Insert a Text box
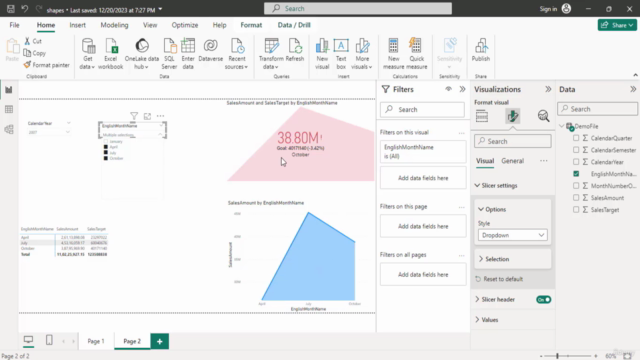Image resolution: width=640 pixels, height=360 pixels. [x=341, y=54]
